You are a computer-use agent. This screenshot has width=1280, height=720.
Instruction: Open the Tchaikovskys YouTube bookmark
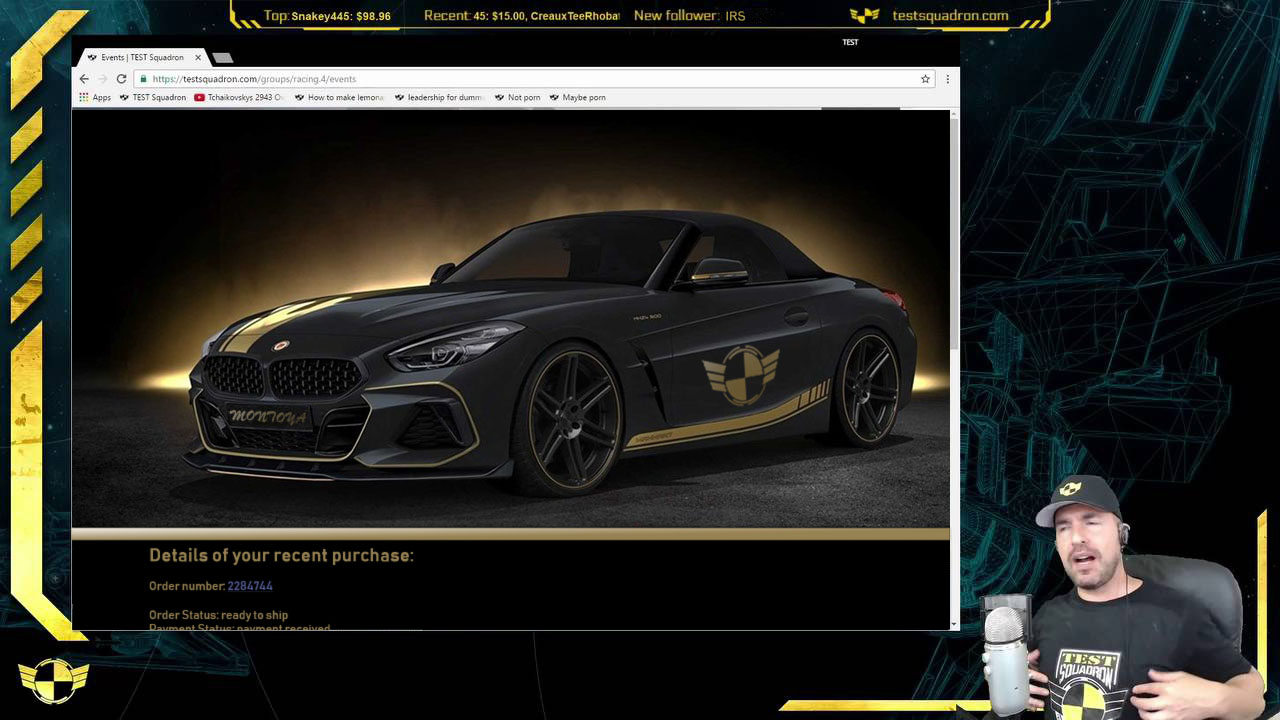(x=240, y=97)
